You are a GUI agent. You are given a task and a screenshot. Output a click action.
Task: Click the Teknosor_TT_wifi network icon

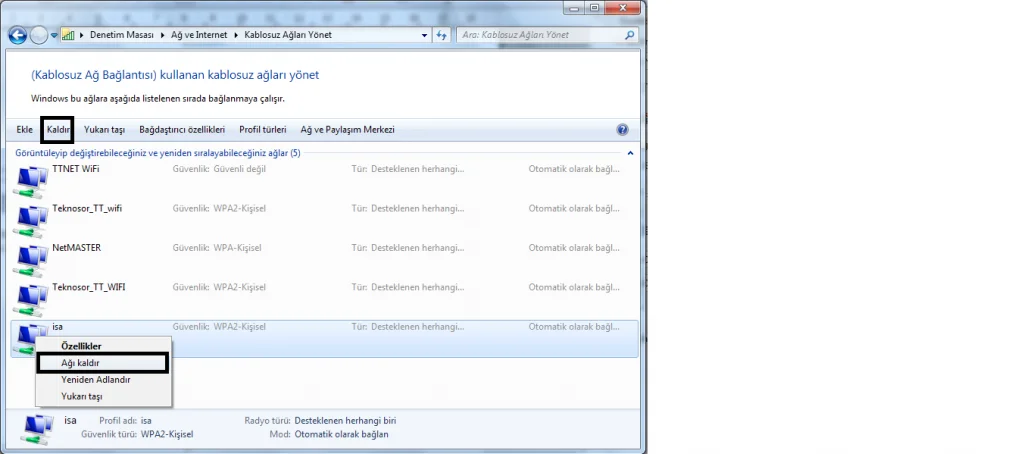click(32, 219)
